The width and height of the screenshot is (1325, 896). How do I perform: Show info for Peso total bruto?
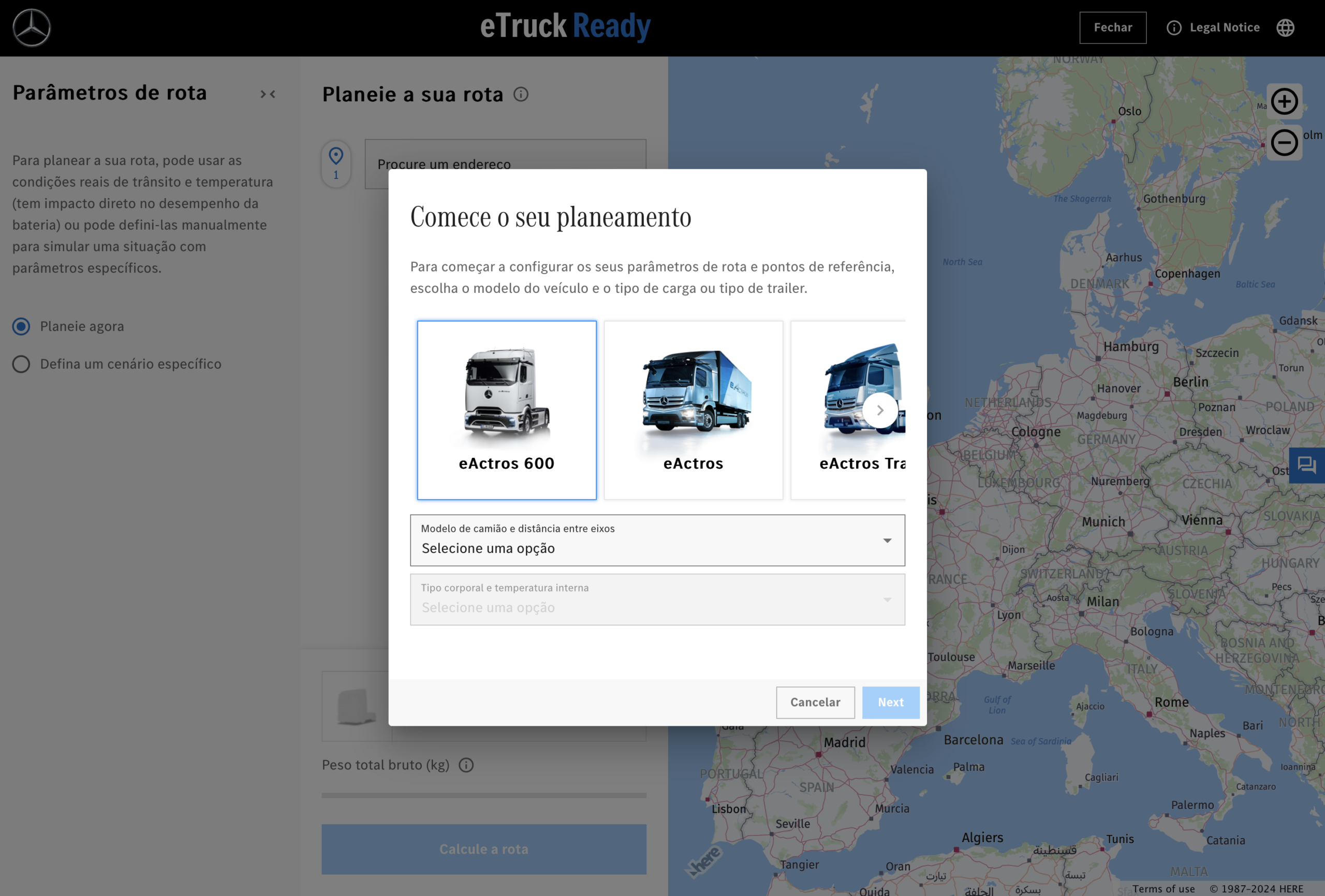coord(466,765)
